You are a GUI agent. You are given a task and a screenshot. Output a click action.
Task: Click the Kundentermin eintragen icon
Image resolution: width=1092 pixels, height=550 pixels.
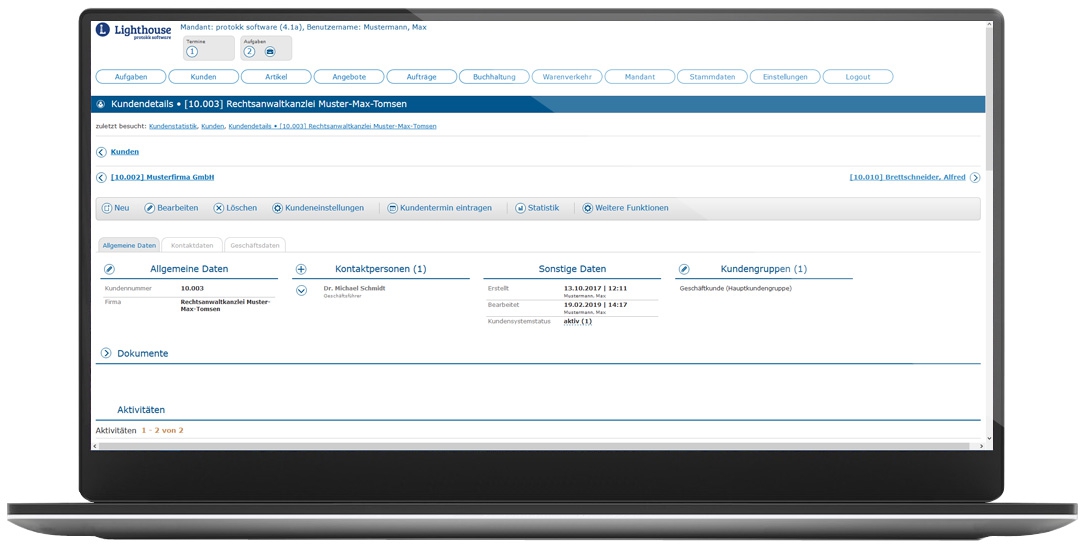[x=393, y=208]
